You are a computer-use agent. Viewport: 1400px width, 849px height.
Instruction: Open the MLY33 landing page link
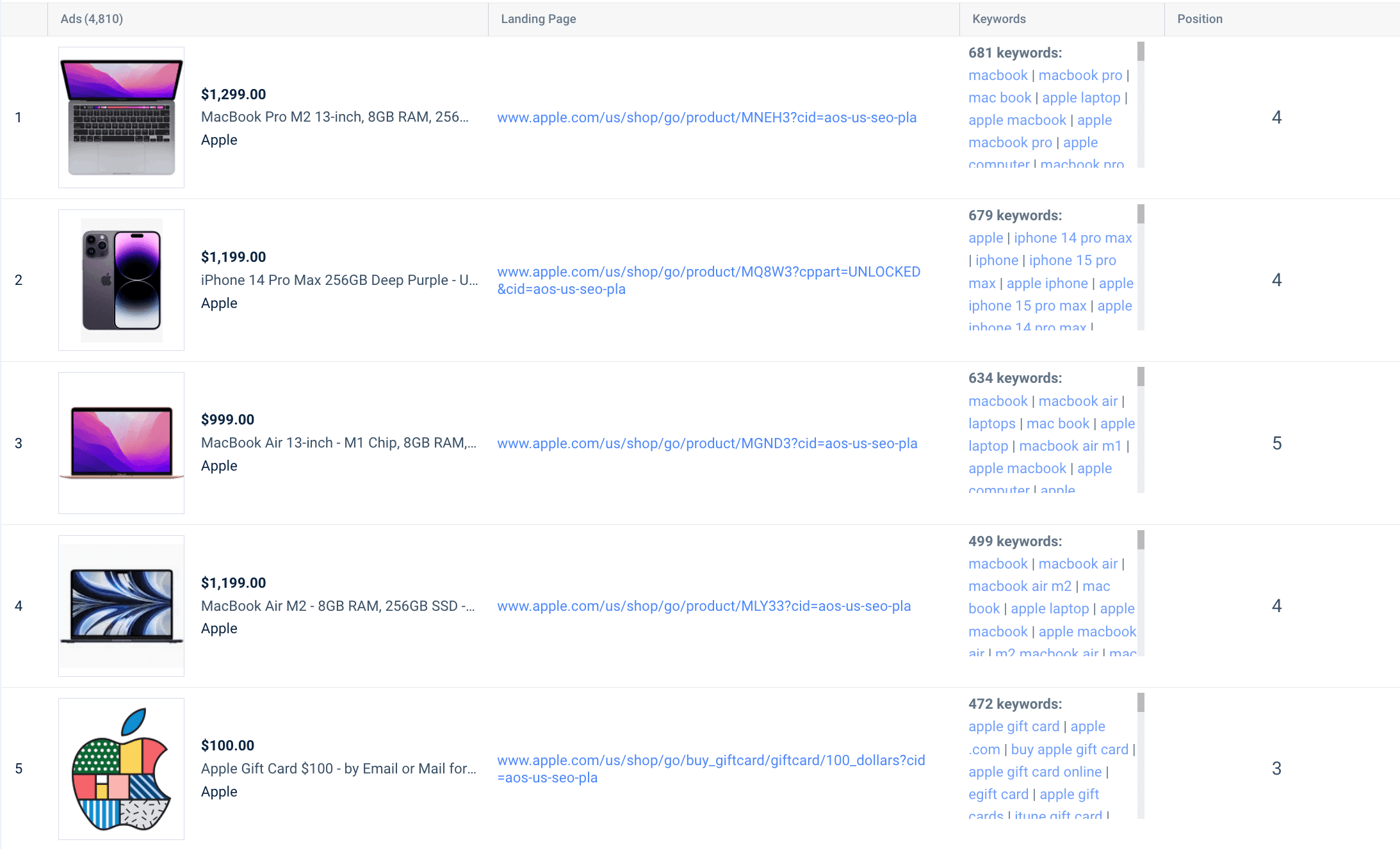[x=704, y=606]
